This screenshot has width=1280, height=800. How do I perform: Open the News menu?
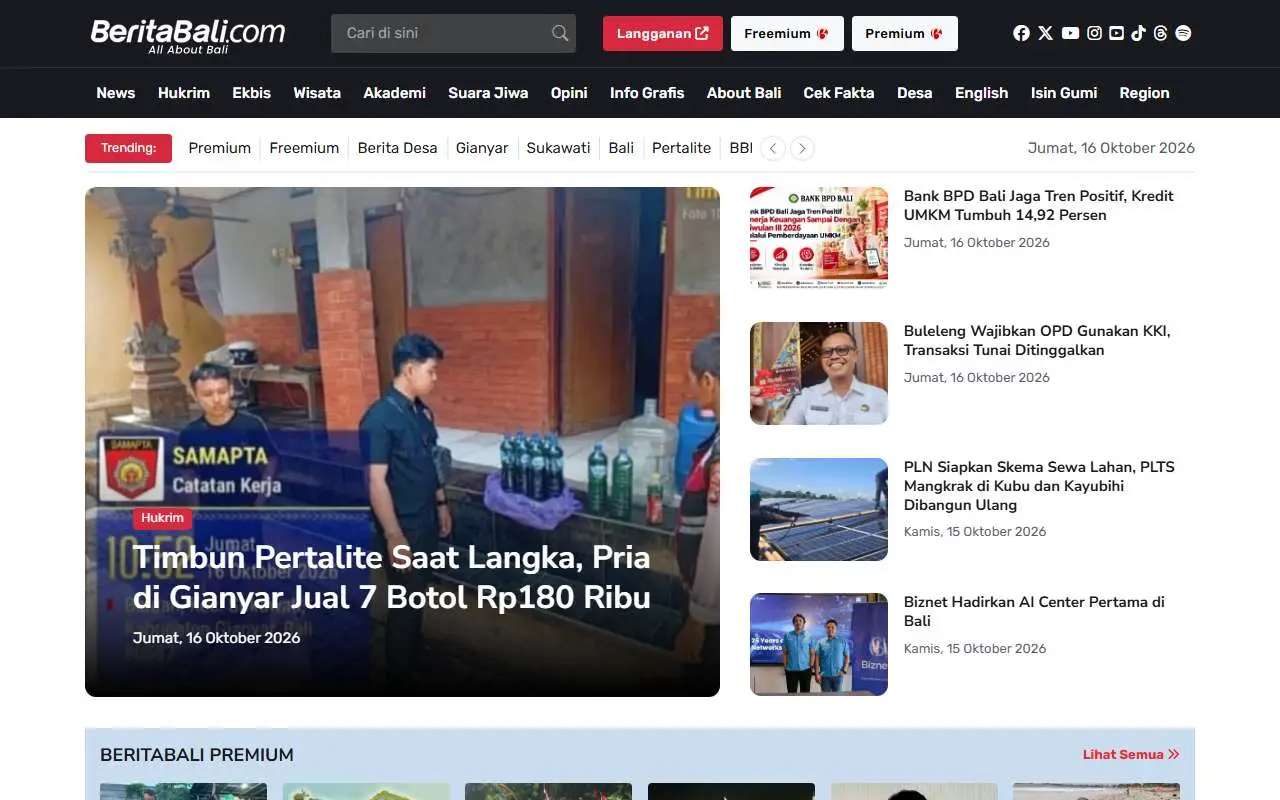(x=116, y=93)
